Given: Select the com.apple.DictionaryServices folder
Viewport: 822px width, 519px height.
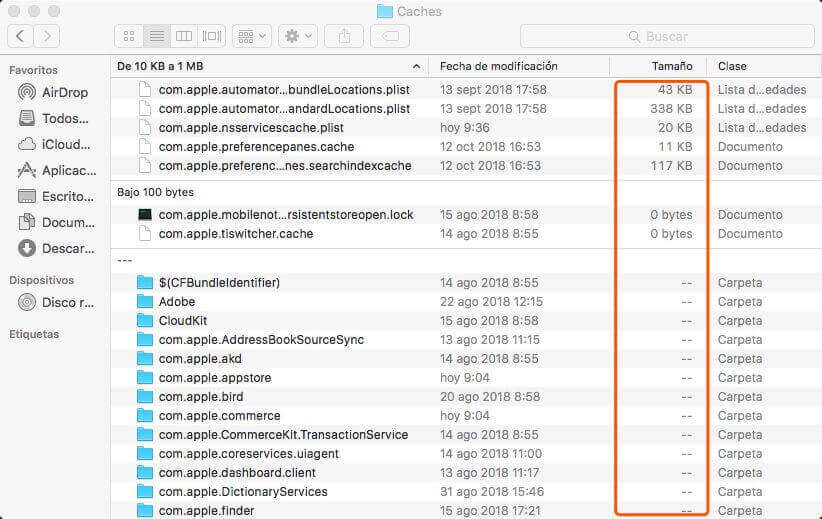Looking at the screenshot, I should coord(243,492).
